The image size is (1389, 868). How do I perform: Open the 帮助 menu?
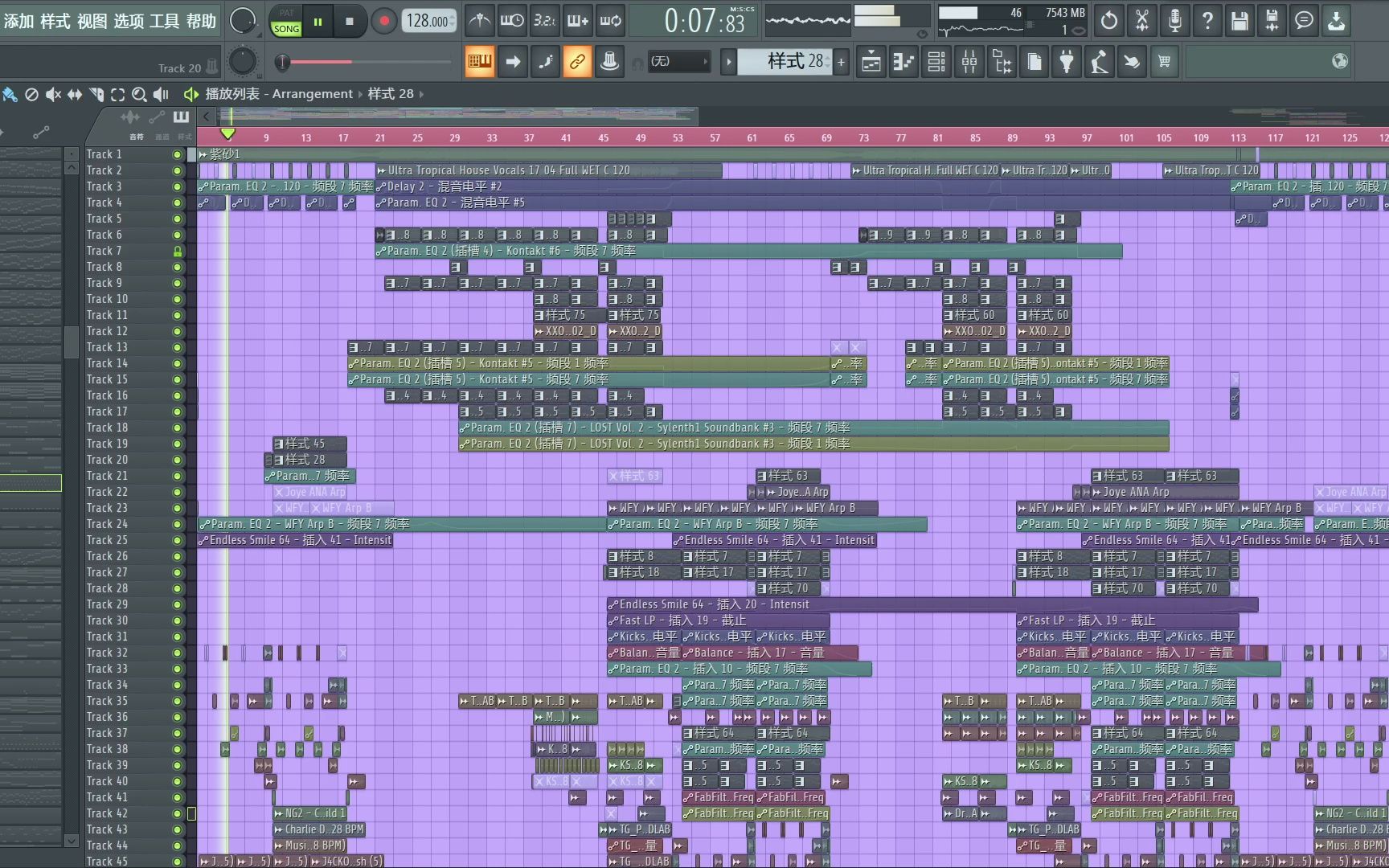201,21
